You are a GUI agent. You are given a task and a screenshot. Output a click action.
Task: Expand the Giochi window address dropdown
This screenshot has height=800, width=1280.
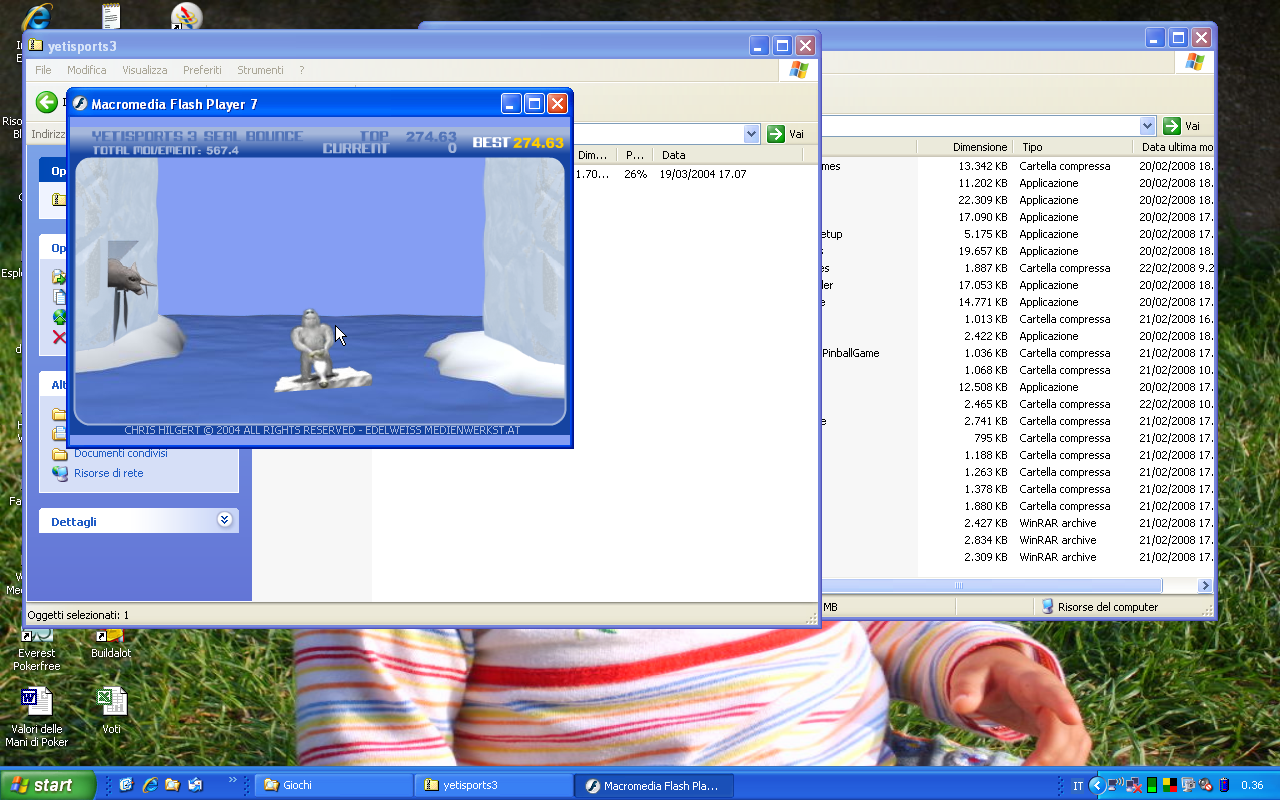[1148, 126]
